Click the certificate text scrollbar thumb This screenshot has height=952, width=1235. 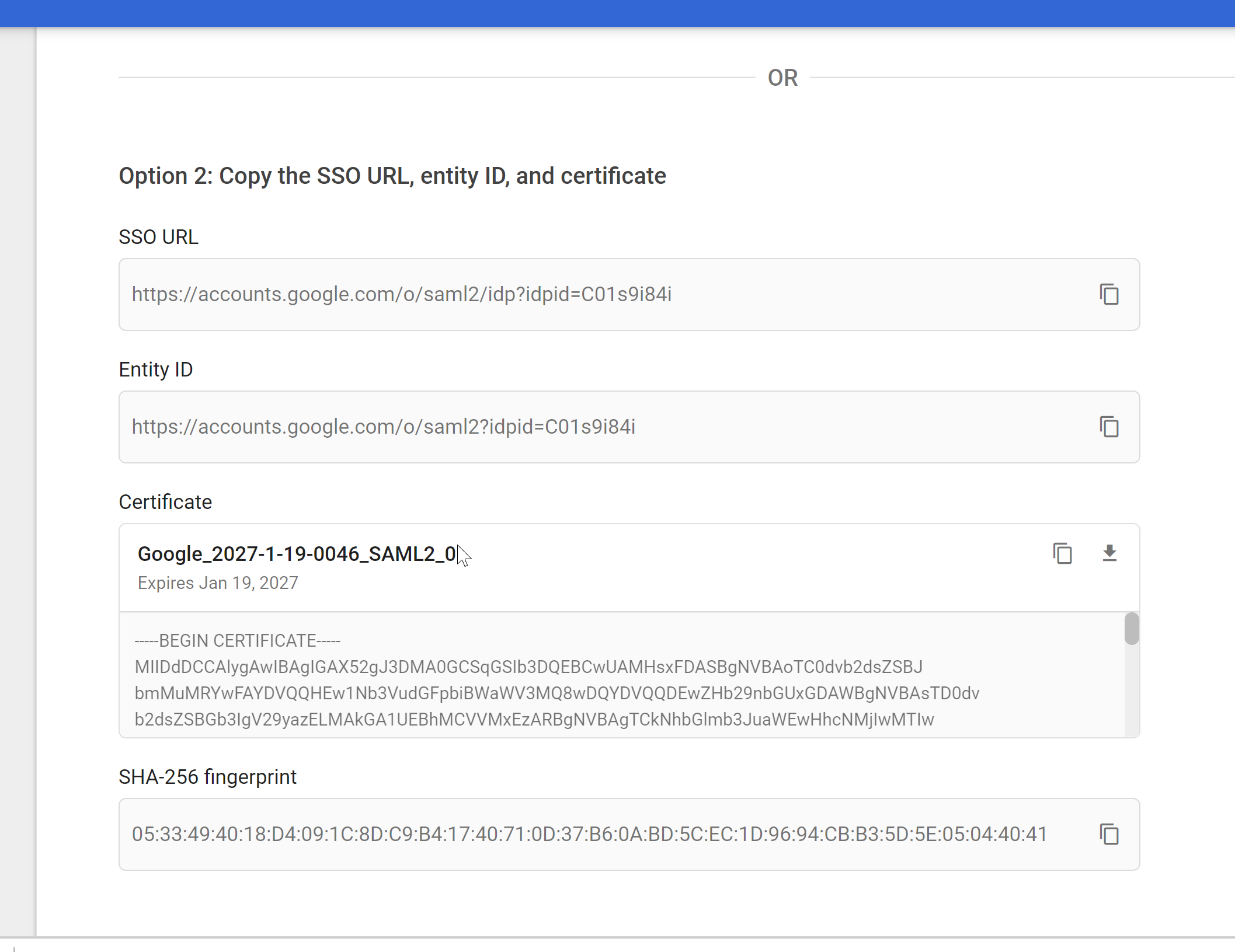tap(1131, 629)
